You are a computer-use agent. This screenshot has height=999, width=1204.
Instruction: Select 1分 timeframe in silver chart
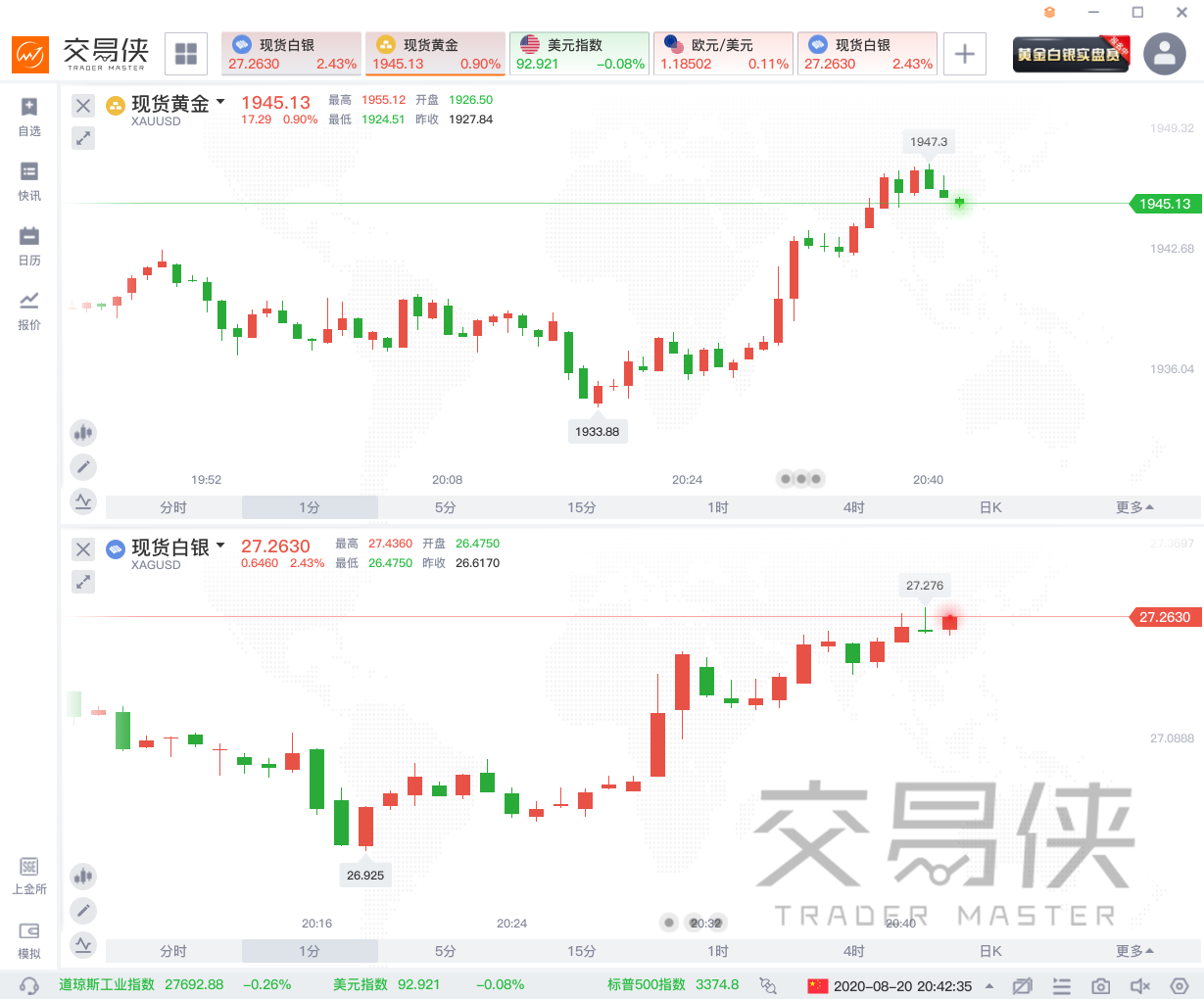[310, 951]
